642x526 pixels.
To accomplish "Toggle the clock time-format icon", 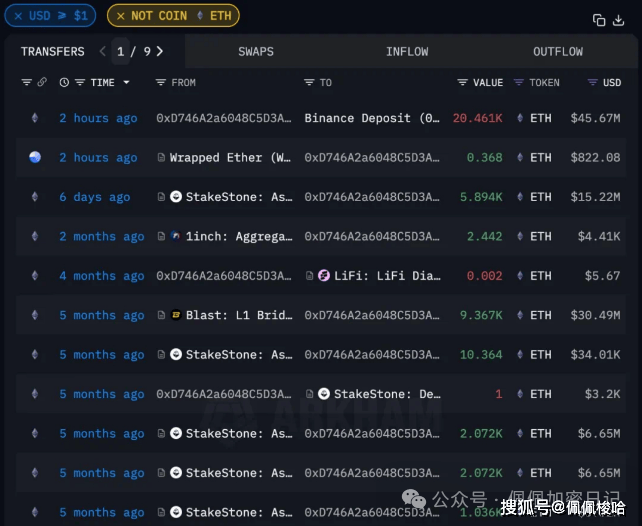I will 64,82.
